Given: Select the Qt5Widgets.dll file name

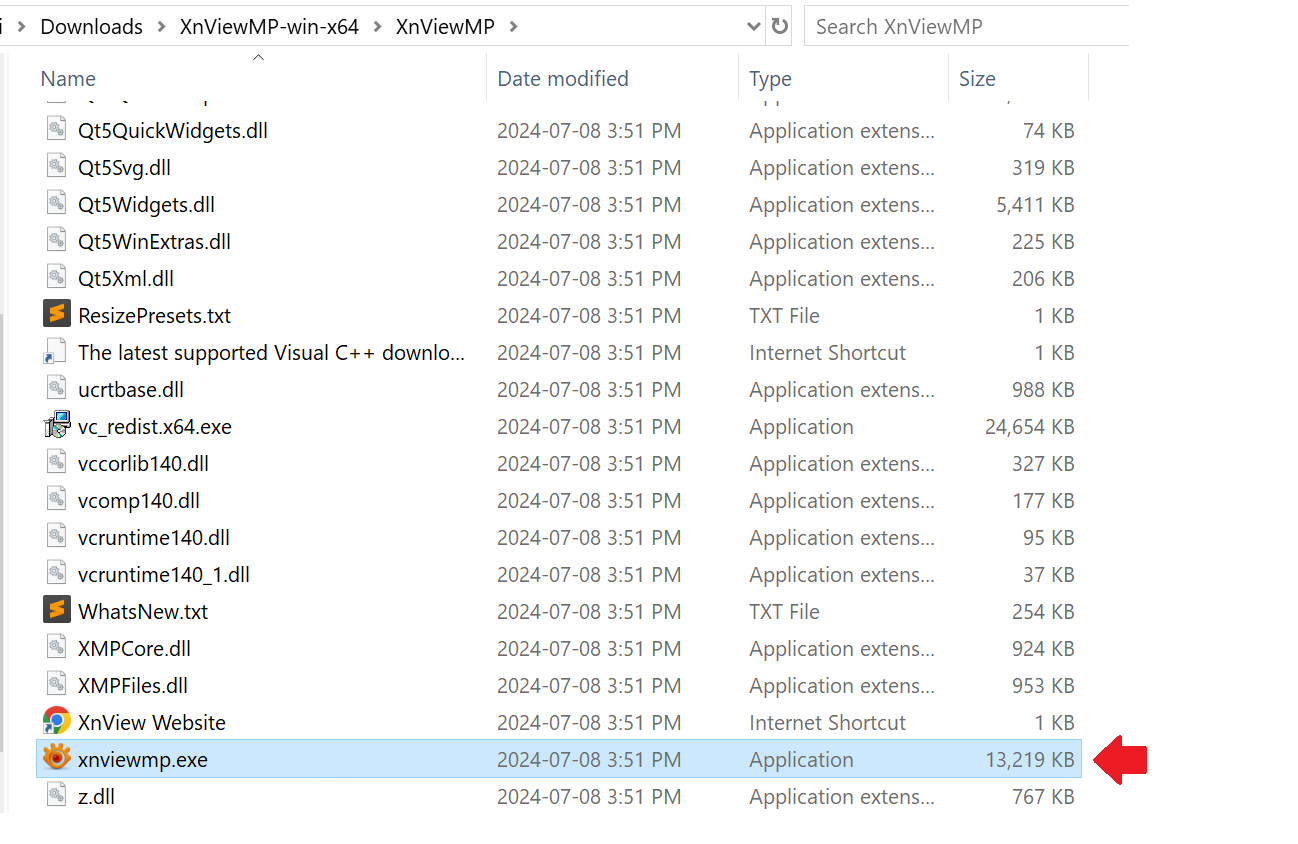Looking at the screenshot, I should (x=146, y=205).
